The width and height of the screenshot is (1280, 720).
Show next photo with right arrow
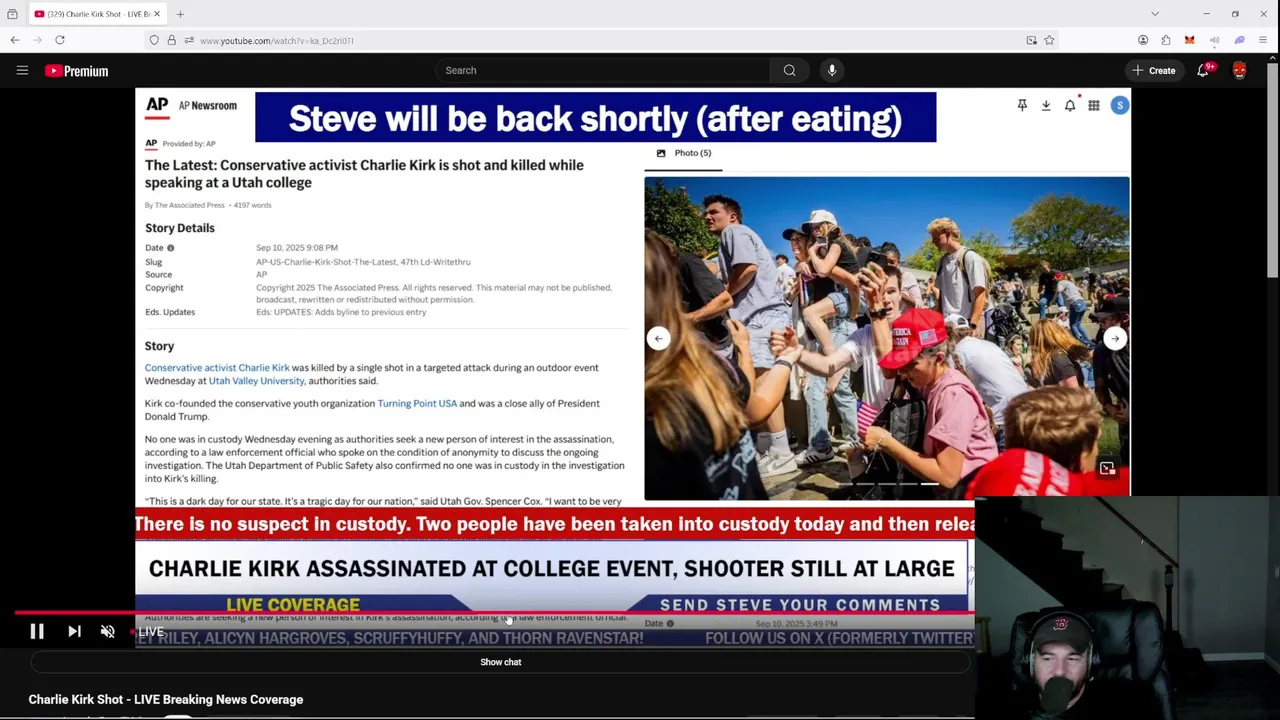[x=1115, y=338]
